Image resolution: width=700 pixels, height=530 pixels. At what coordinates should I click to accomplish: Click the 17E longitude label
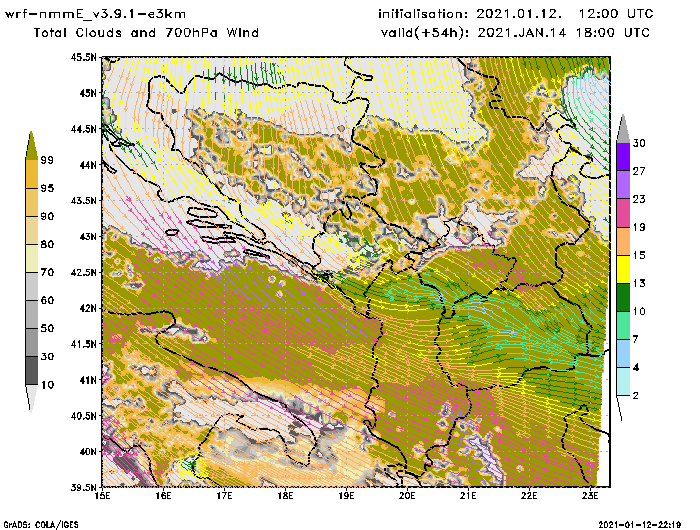pos(224,496)
